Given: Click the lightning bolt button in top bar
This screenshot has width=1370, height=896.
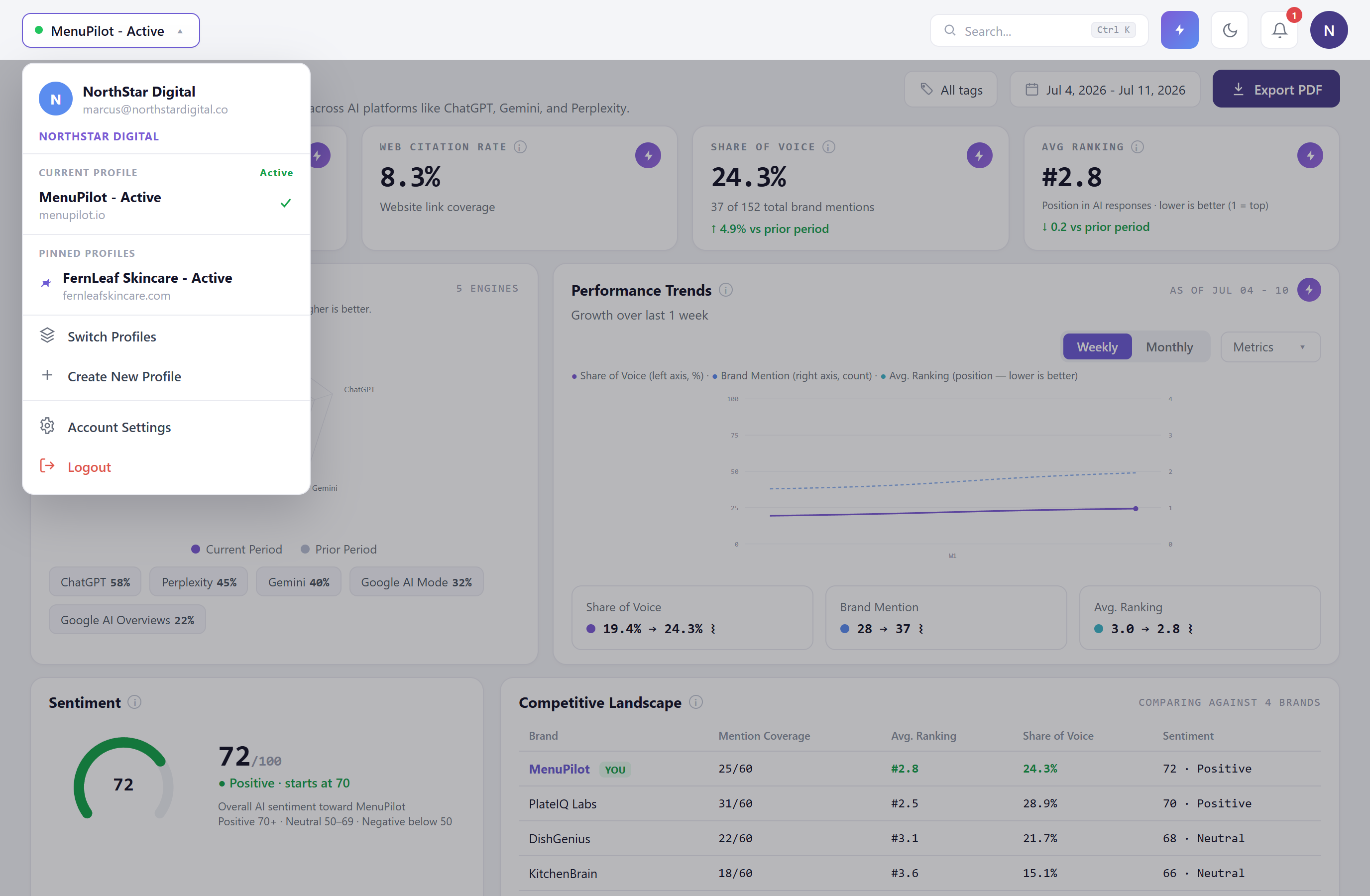Looking at the screenshot, I should pyautogui.click(x=1179, y=30).
